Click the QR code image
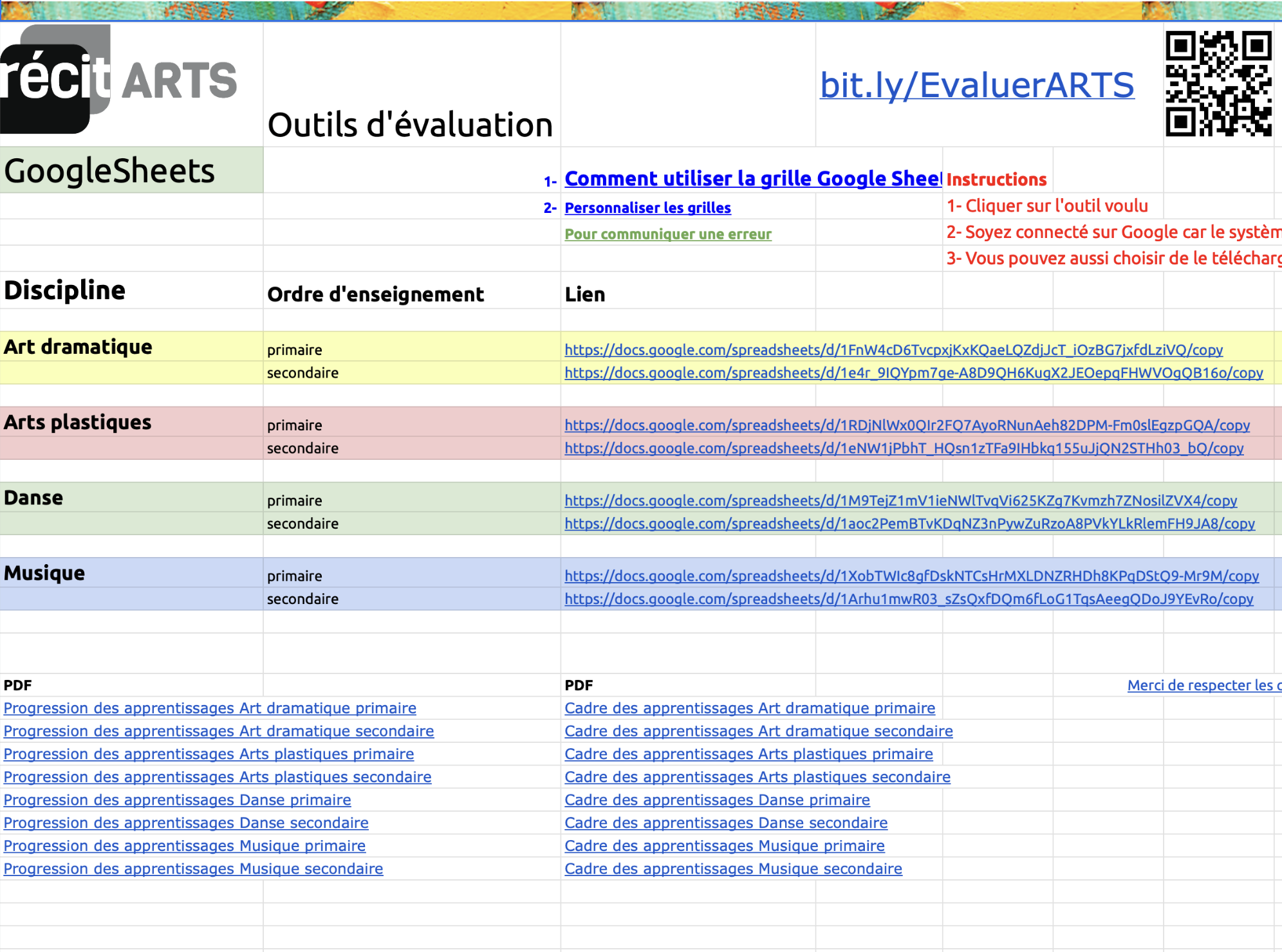The height and width of the screenshot is (952, 1282). (1218, 84)
